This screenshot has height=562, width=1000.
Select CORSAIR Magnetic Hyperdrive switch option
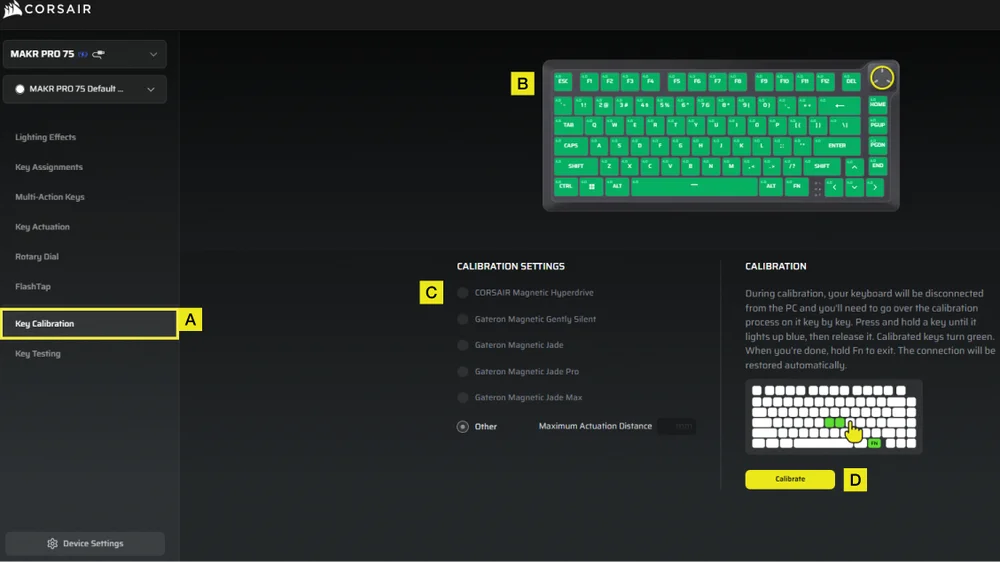[462, 293]
